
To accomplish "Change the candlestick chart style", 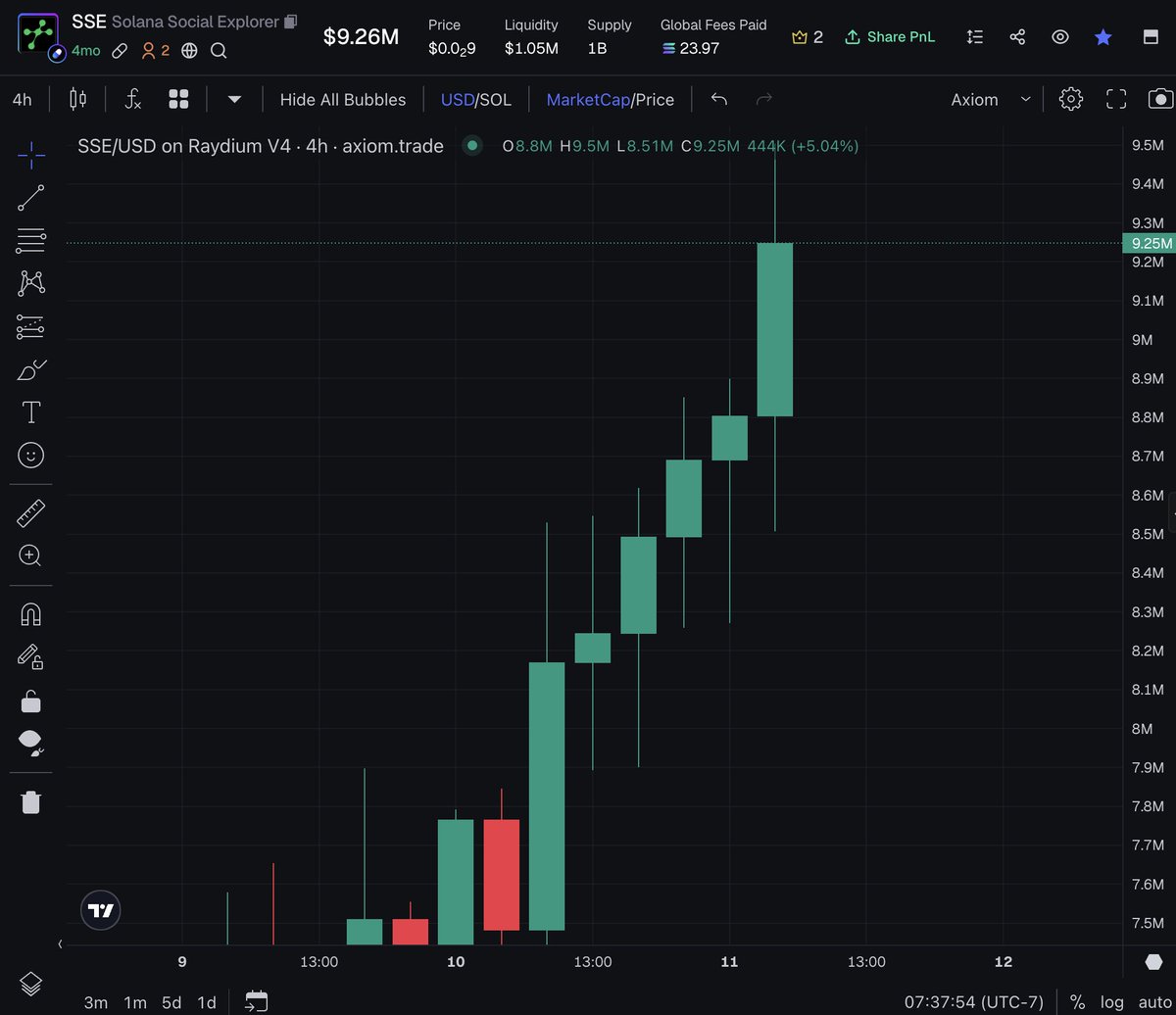I will tap(78, 99).
